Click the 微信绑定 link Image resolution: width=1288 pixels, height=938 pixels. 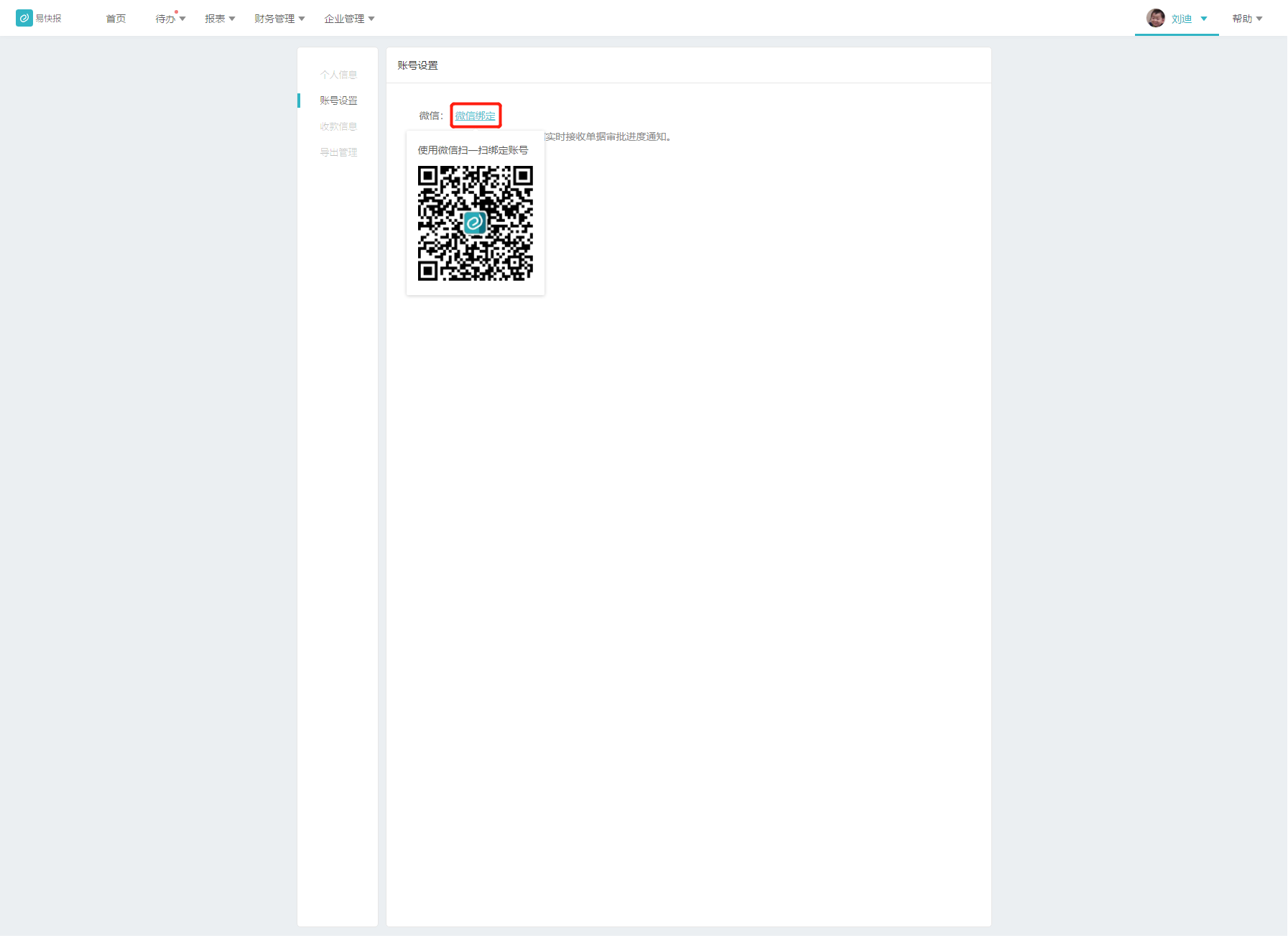click(476, 116)
